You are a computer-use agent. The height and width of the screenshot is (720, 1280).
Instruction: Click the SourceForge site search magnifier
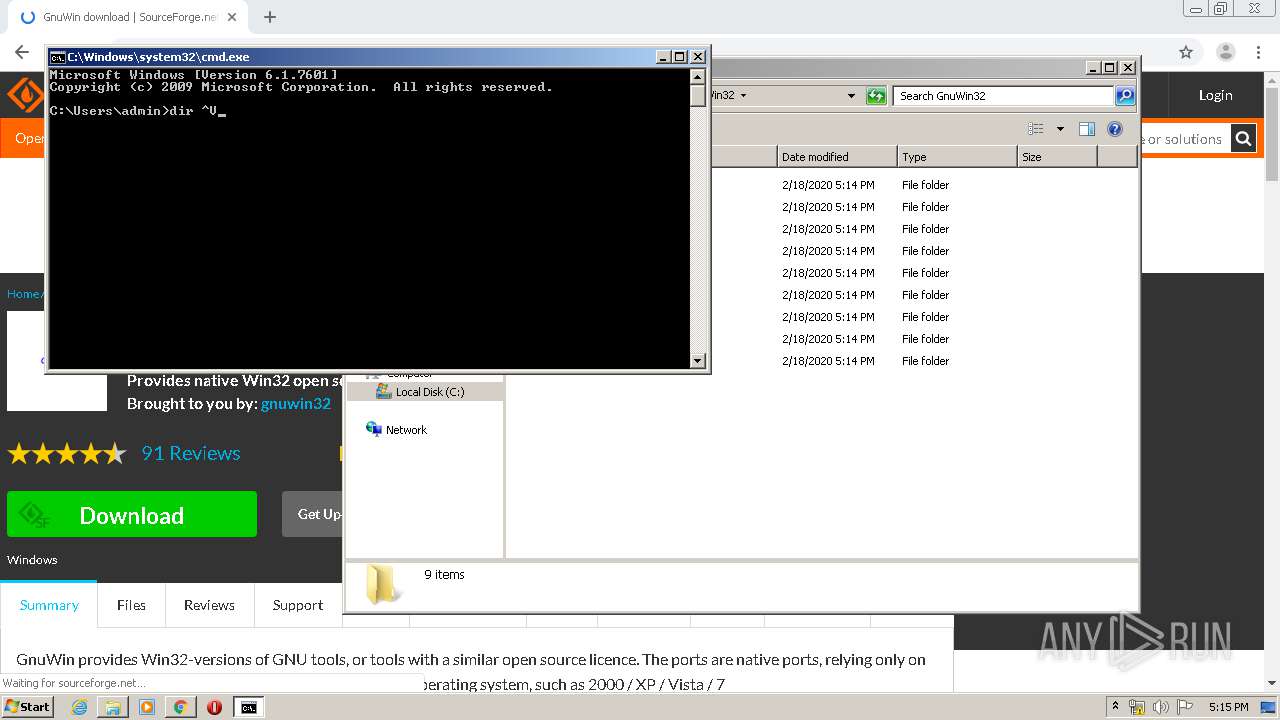[x=1243, y=139]
